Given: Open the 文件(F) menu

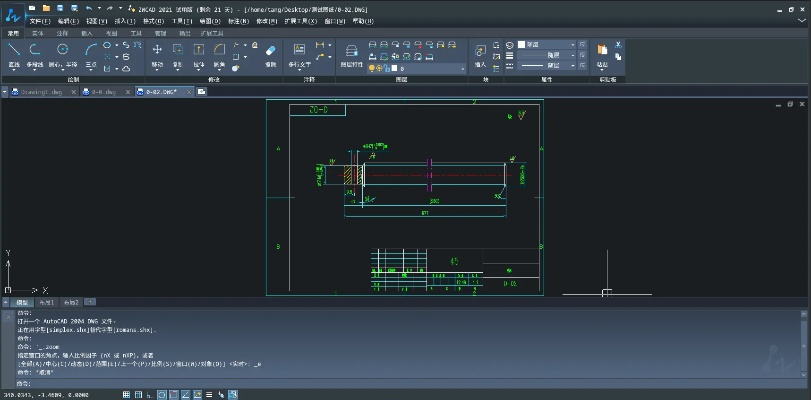Looking at the screenshot, I should pyautogui.click(x=39, y=20).
